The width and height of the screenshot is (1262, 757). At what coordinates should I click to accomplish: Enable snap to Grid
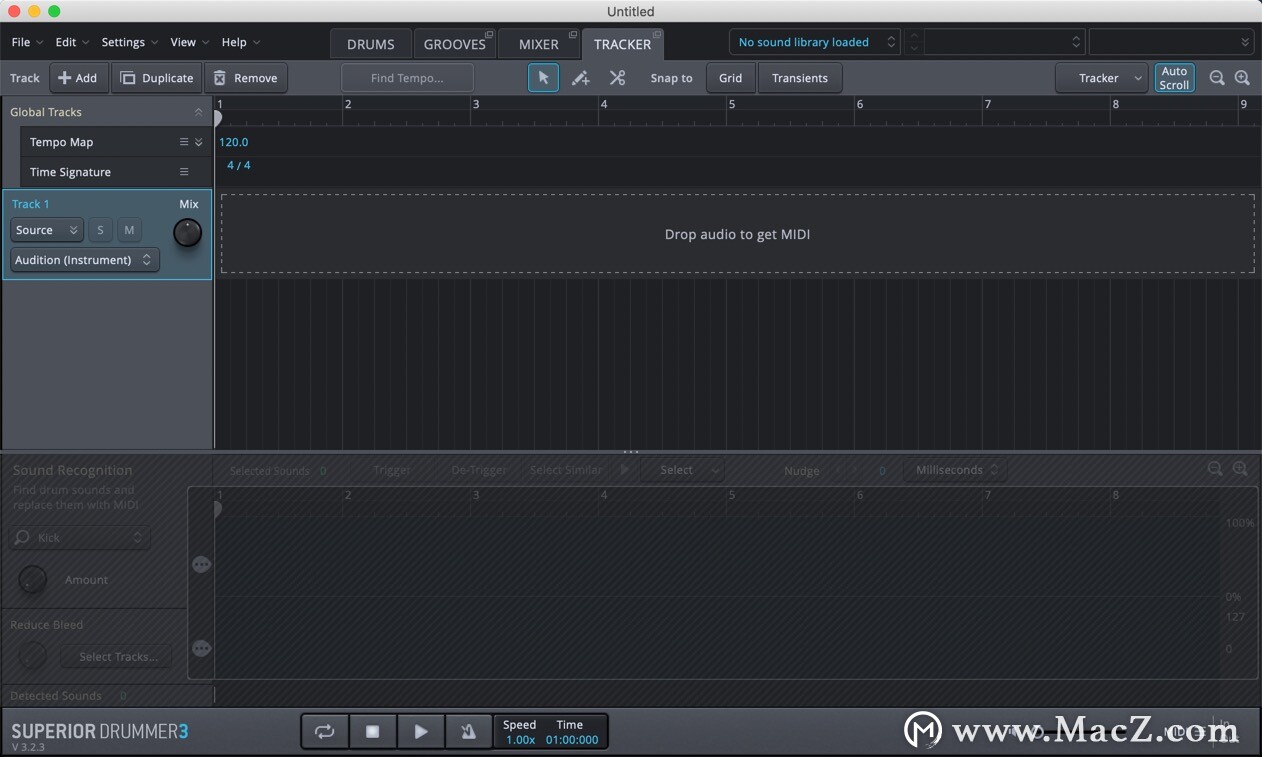tap(731, 78)
